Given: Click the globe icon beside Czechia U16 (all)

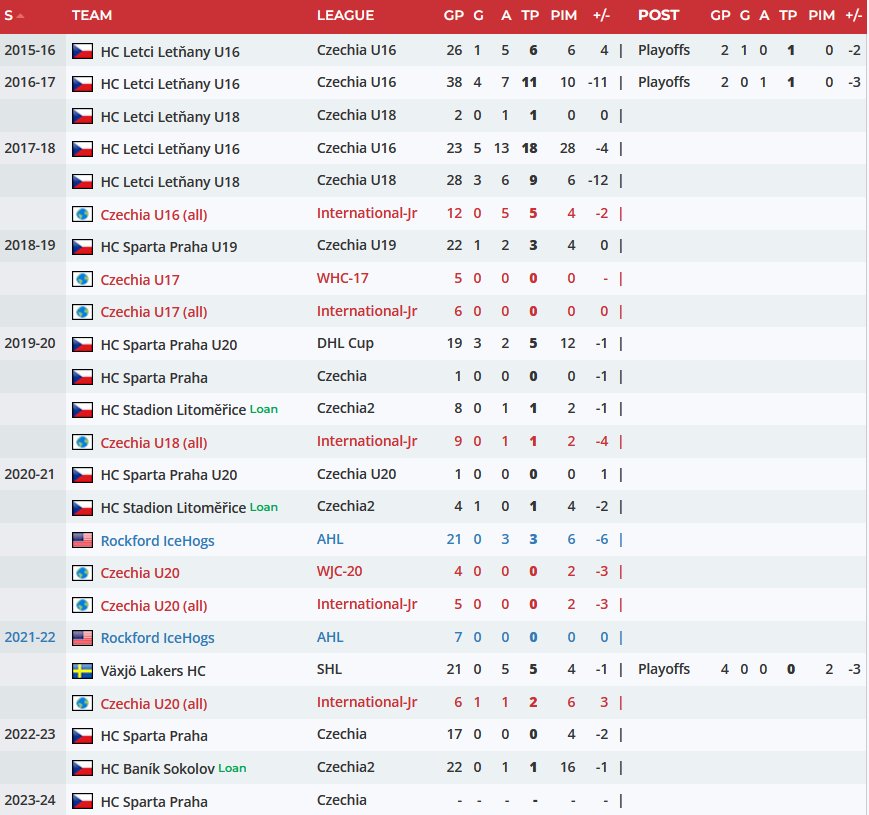Looking at the screenshot, I should [83, 214].
